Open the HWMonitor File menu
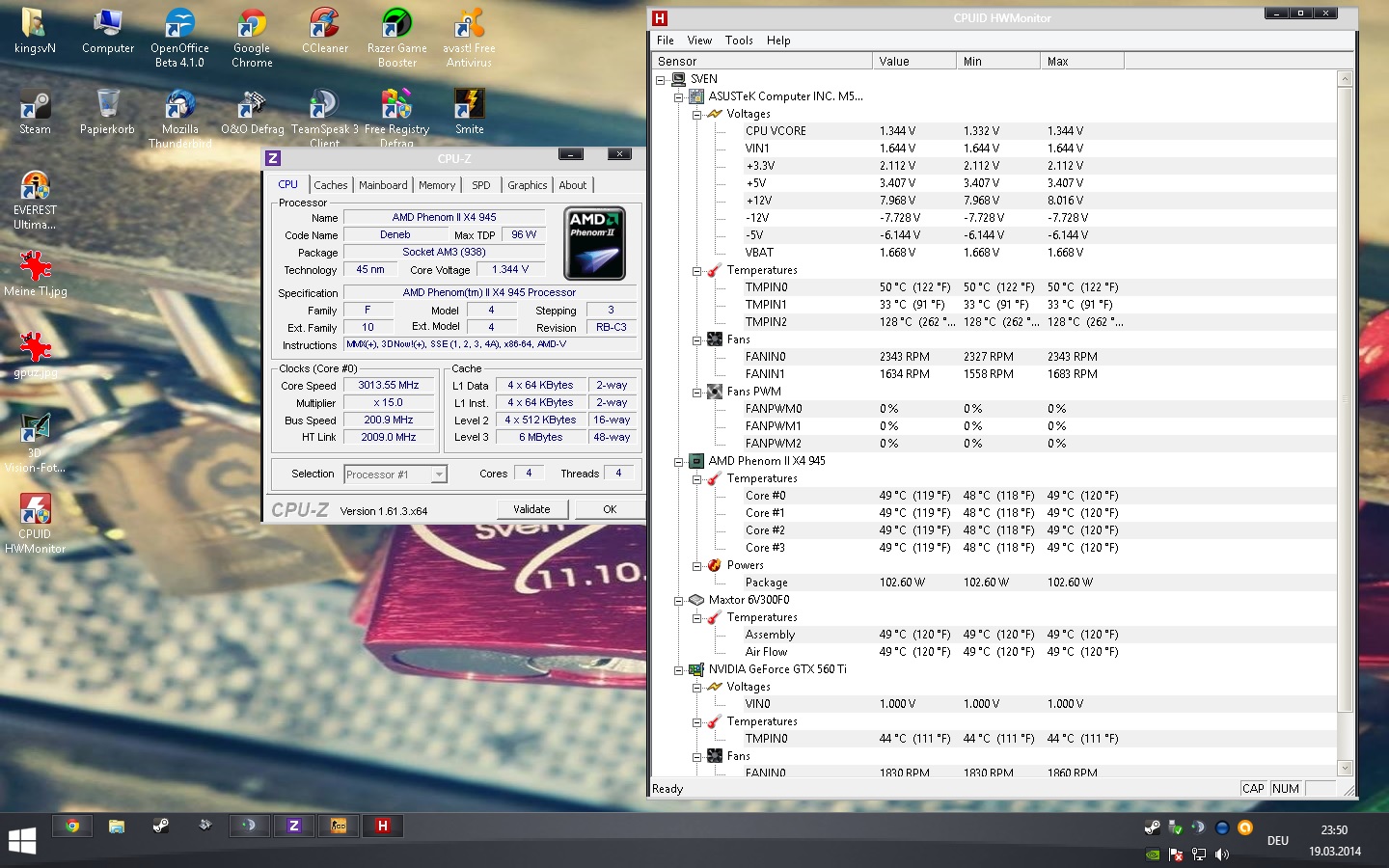The height and width of the screenshot is (868, 1389). 666,41
